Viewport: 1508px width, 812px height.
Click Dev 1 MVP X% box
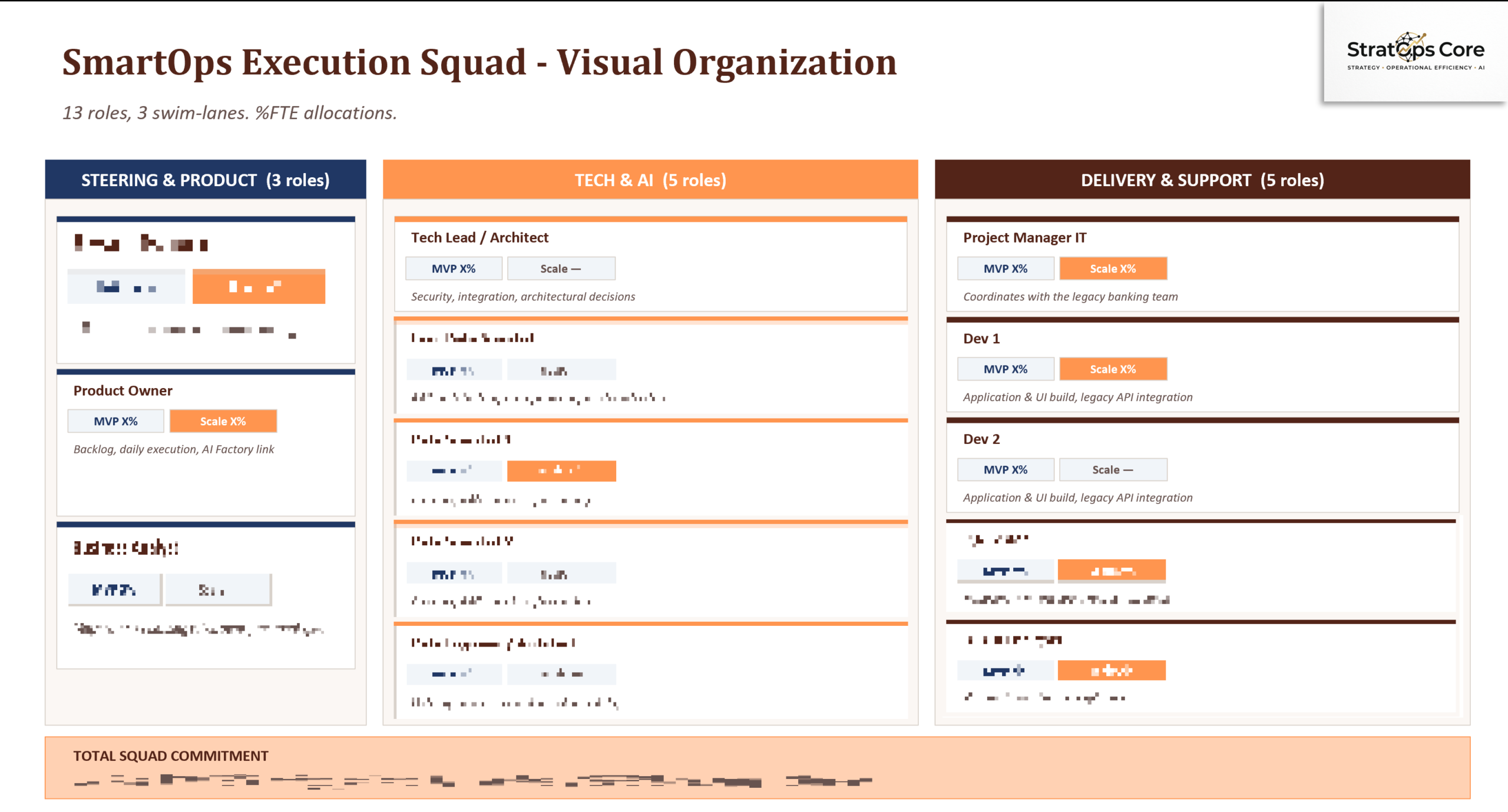click(1006, 369)
